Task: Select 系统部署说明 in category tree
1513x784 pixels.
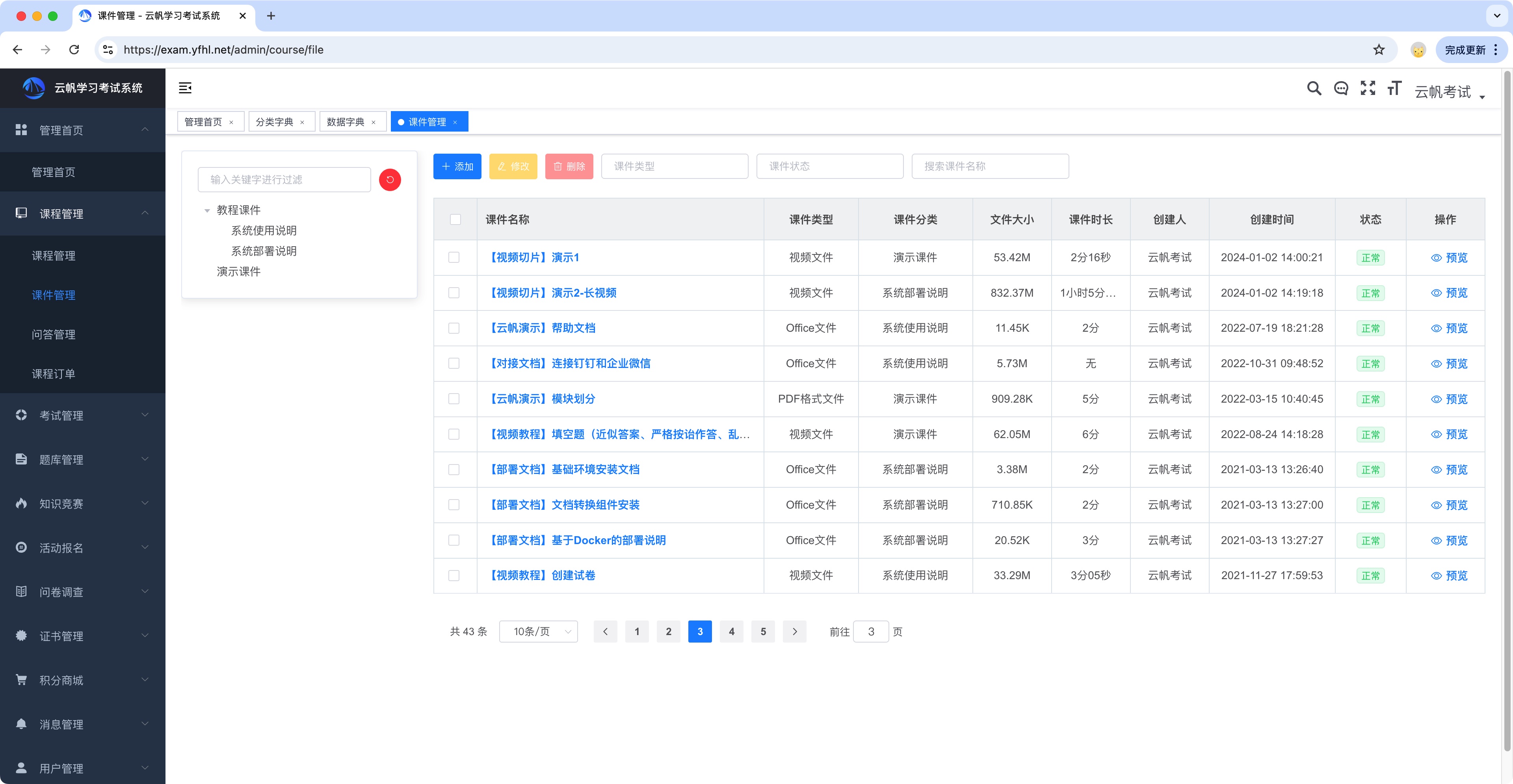Action: (264, 251)
